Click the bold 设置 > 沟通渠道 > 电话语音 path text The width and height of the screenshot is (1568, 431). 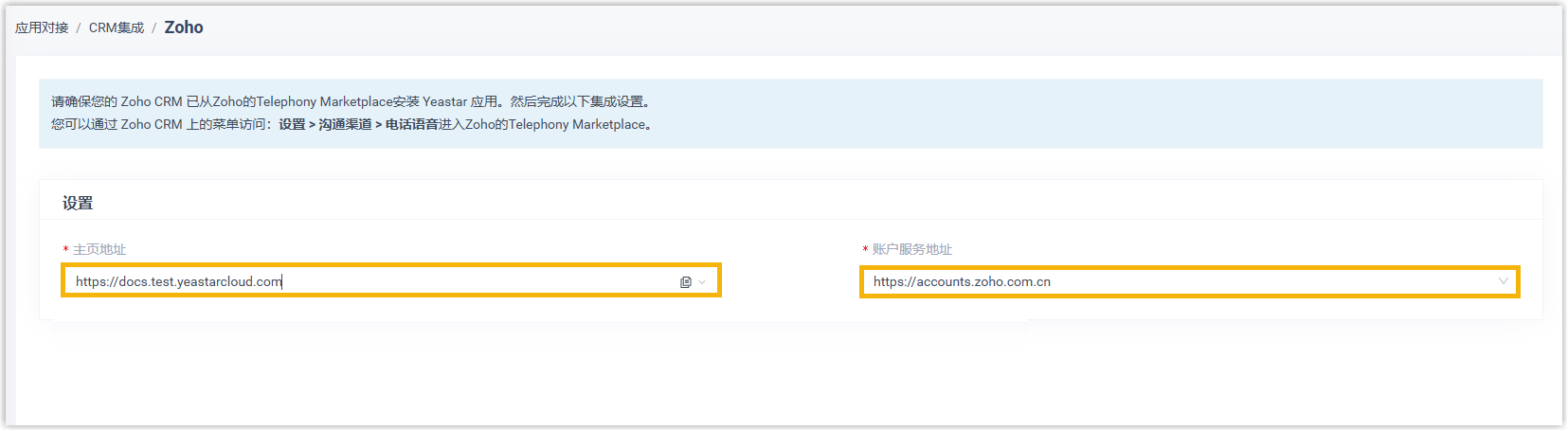tap(358, 125)
